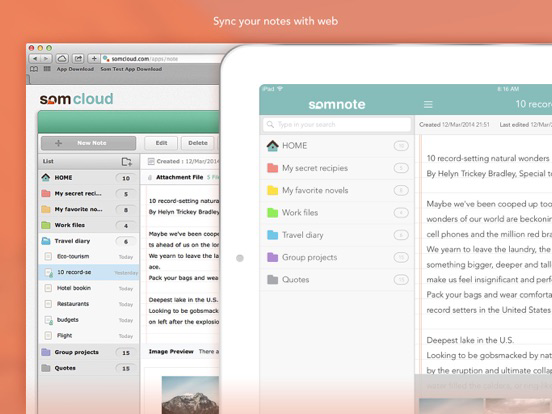
Task: Click 'Deepest lake in the U.S.' on iPad note
Action: point(470,340)
